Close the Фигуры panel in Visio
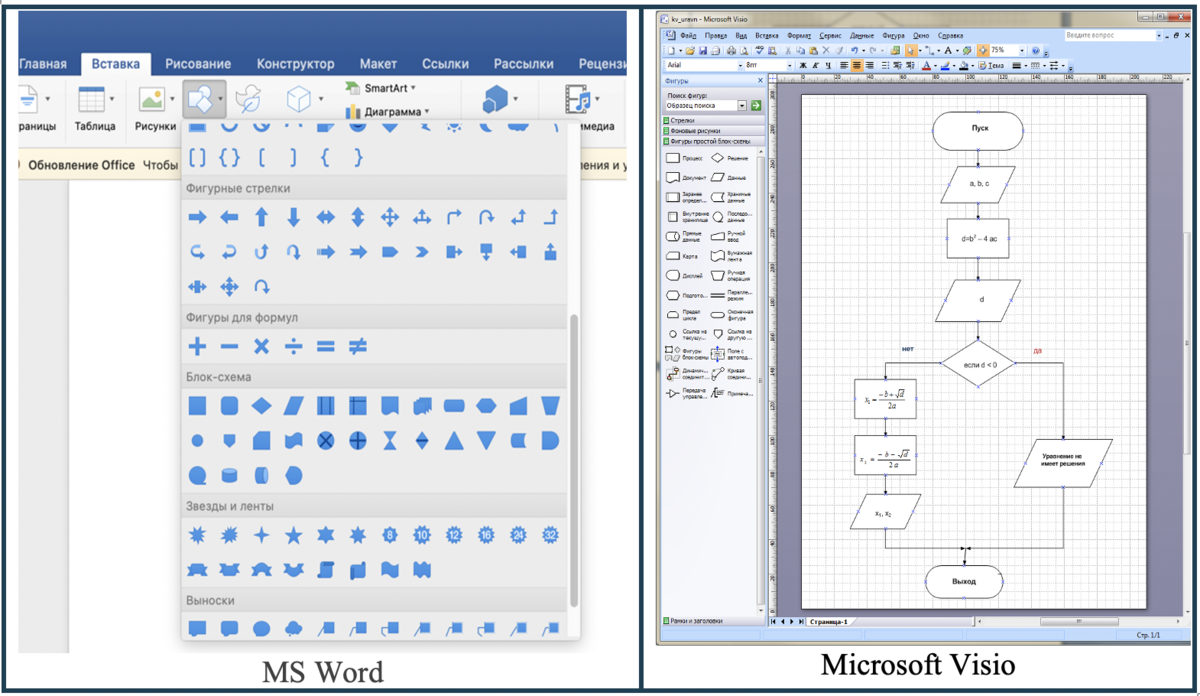1200x696 pixels. point(760,81)
